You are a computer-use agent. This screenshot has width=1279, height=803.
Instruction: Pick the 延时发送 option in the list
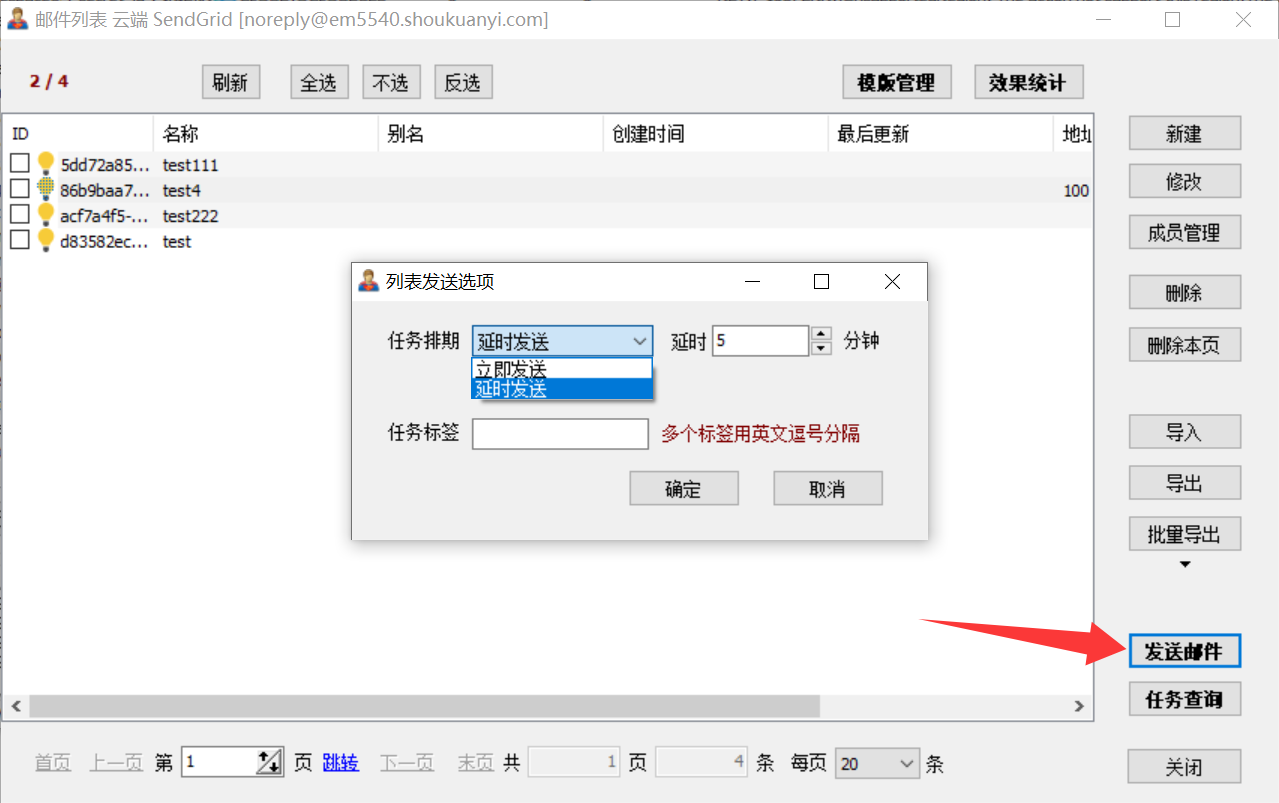[561, 389]
